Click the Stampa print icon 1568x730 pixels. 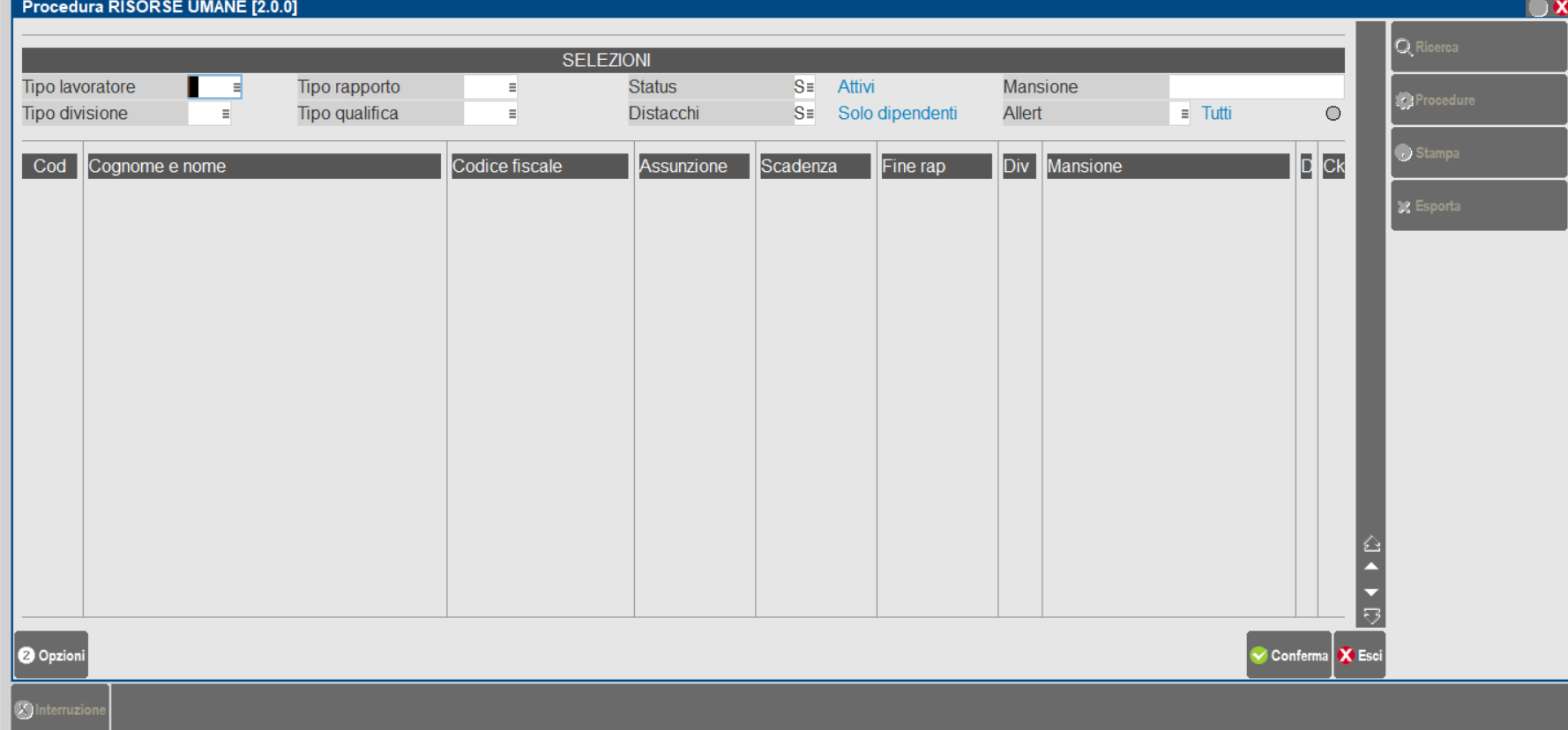click(x=1404, y=153)
